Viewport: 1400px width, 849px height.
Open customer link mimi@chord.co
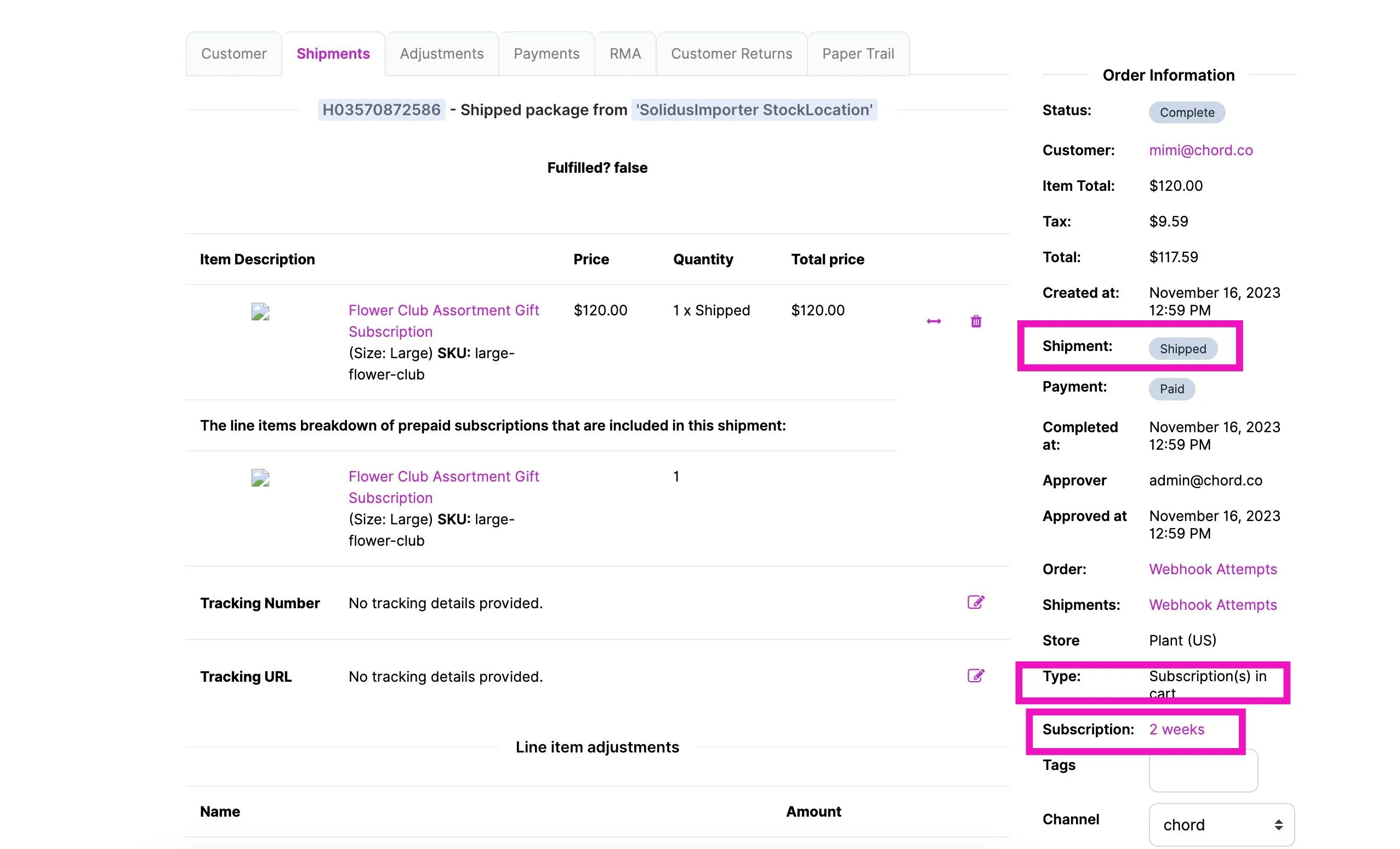tap(1200, 150)
